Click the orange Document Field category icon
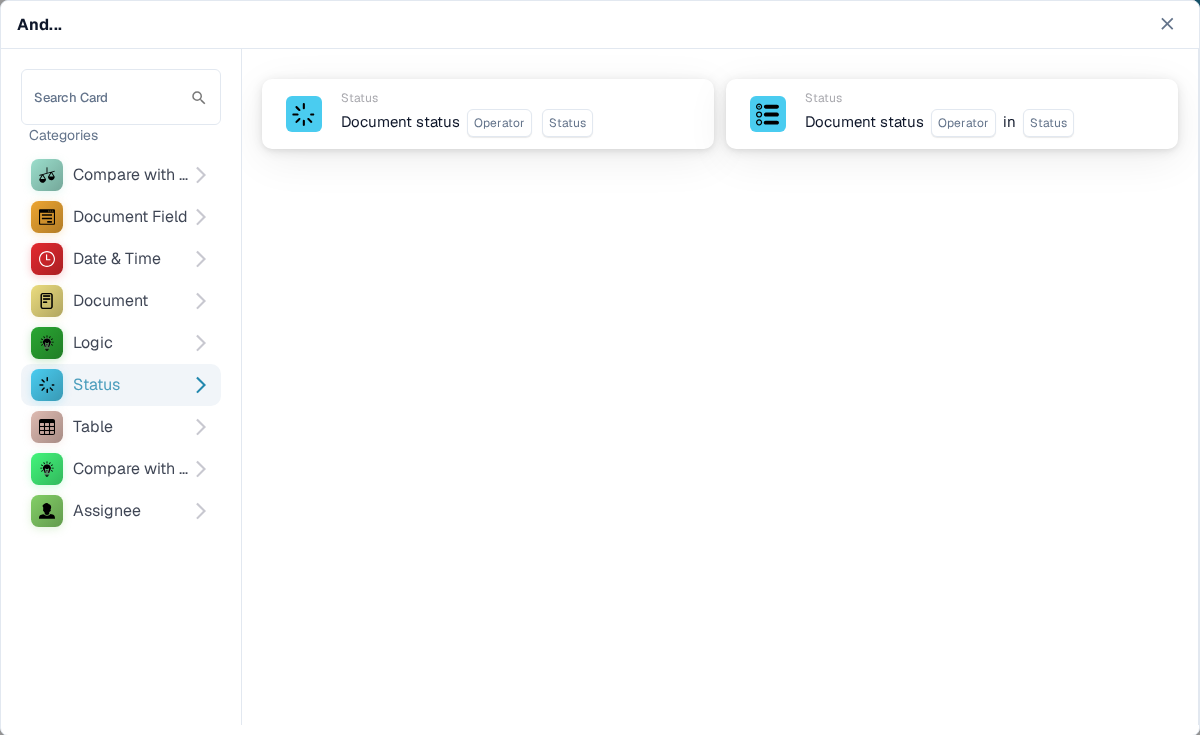The image size is (1200, 735). point(47,217)
